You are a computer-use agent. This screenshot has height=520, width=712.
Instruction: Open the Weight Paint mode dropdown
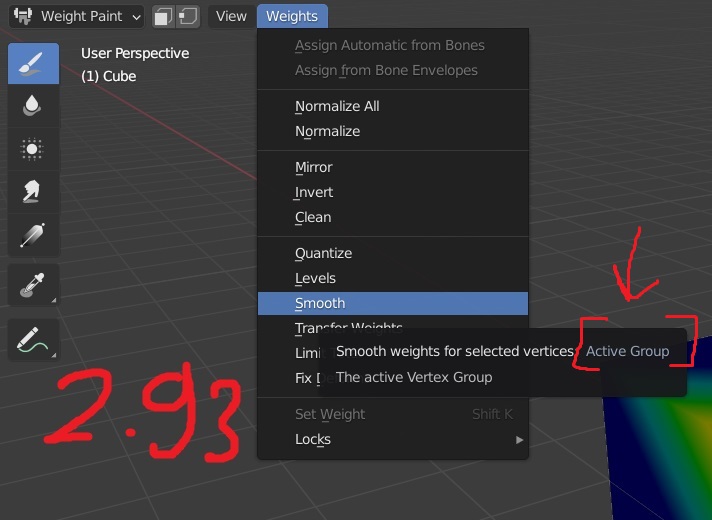click(x=76, y=17)
